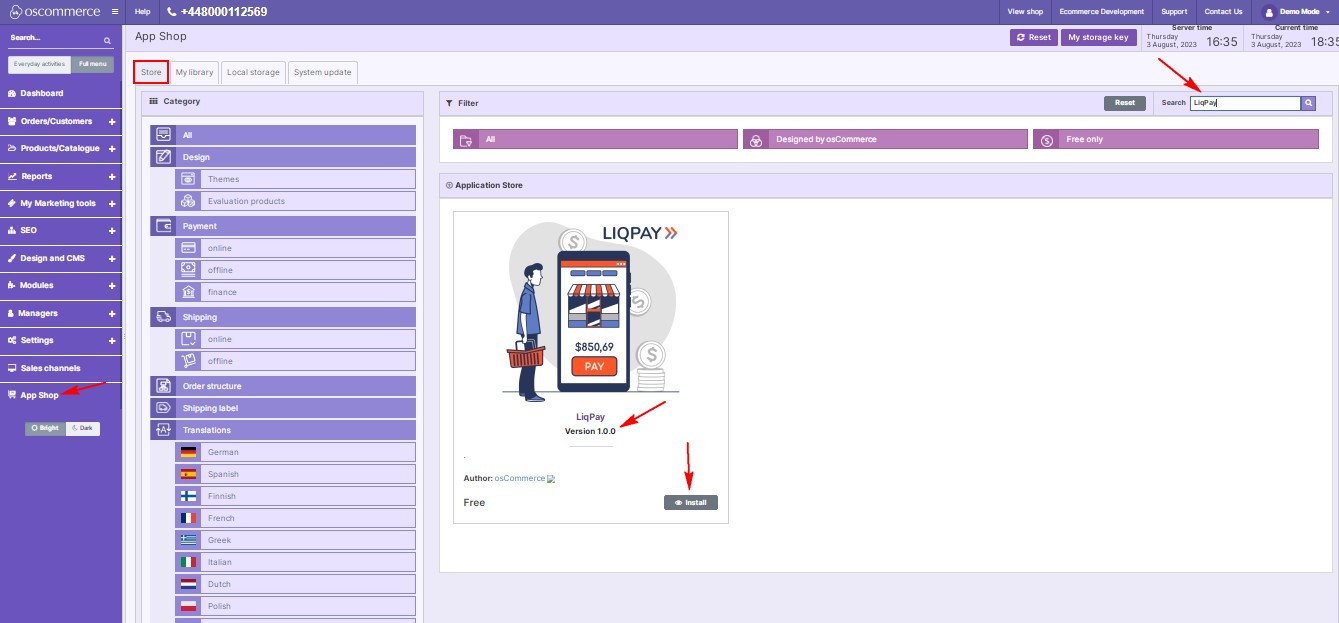Click osCommerce author link
Image resolution: width=1339 pixels, height=623 pixels.
(x=520, y=479)
